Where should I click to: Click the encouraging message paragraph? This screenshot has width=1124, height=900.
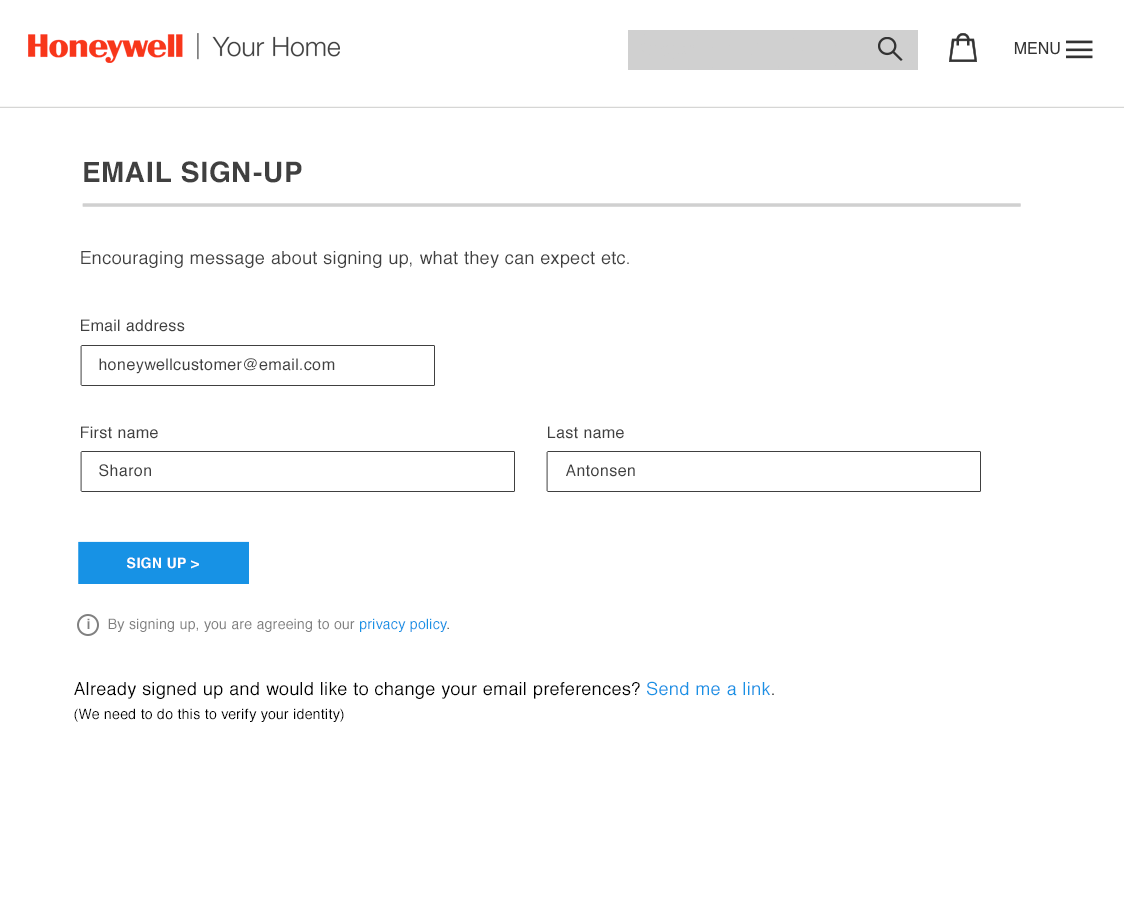tap(355, 258)
